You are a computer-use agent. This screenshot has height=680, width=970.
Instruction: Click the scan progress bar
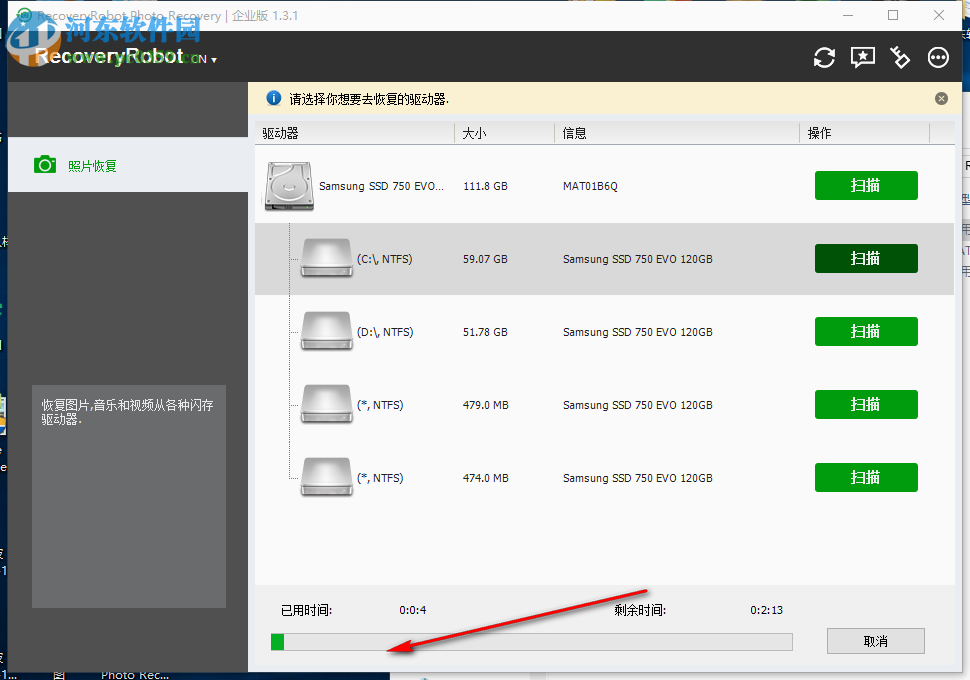coord(531,641)
